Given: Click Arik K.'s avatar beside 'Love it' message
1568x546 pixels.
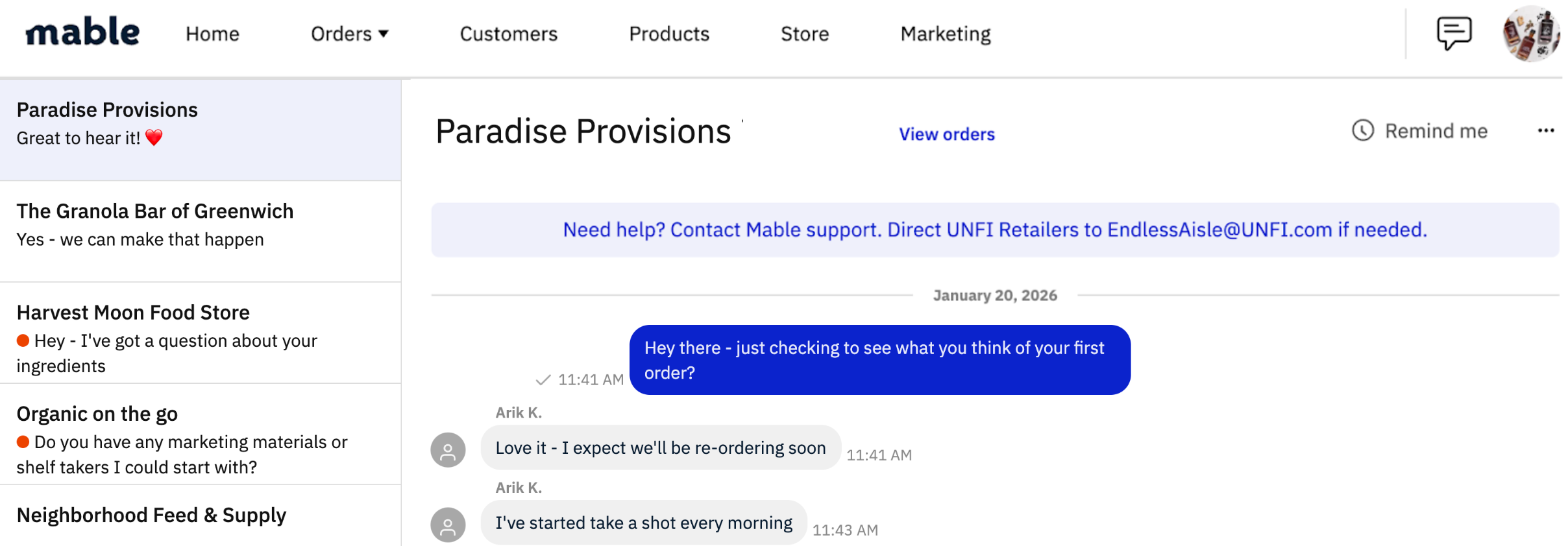Looking at the screenshot, I should tap(448, 450).
